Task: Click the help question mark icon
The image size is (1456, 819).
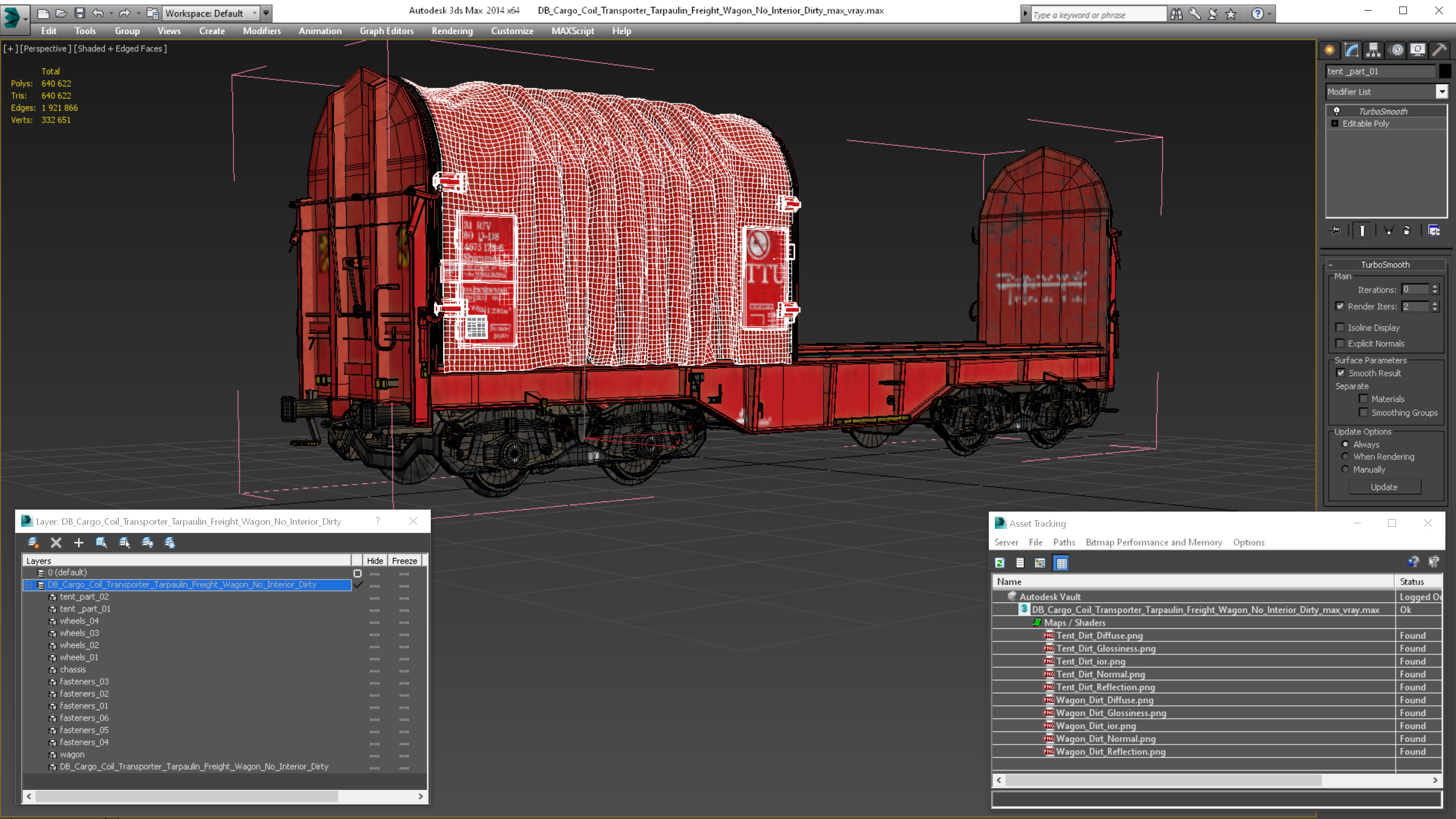Action: point(1257,14)
